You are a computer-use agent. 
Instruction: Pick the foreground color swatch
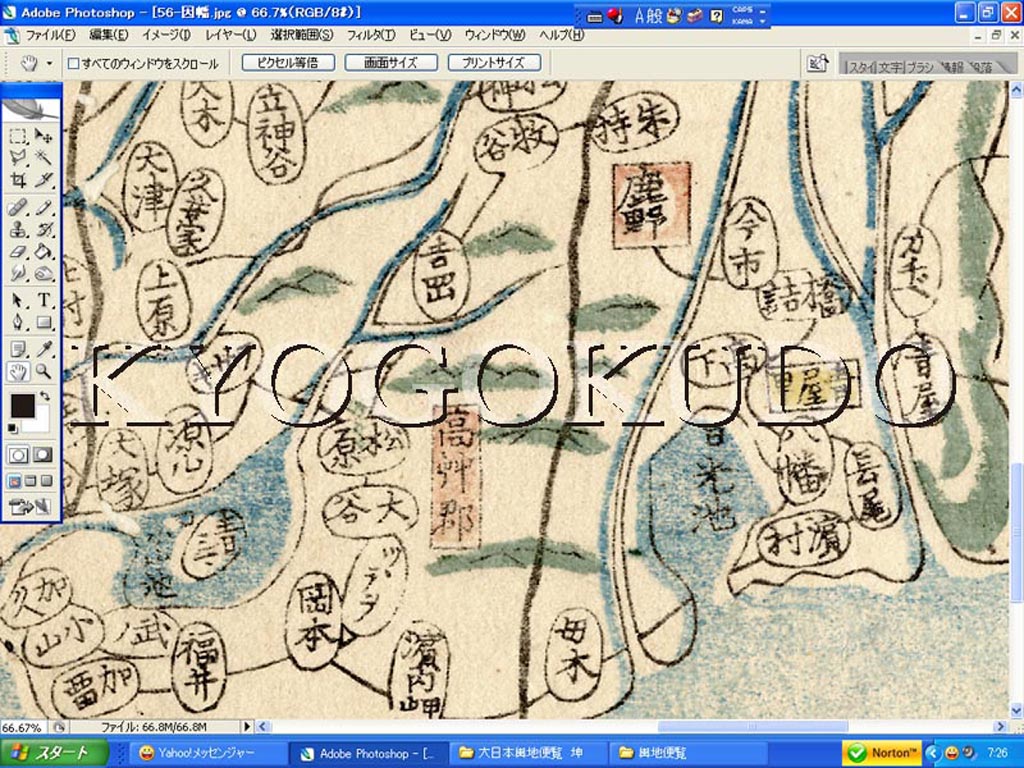click(x=22, y=406)
